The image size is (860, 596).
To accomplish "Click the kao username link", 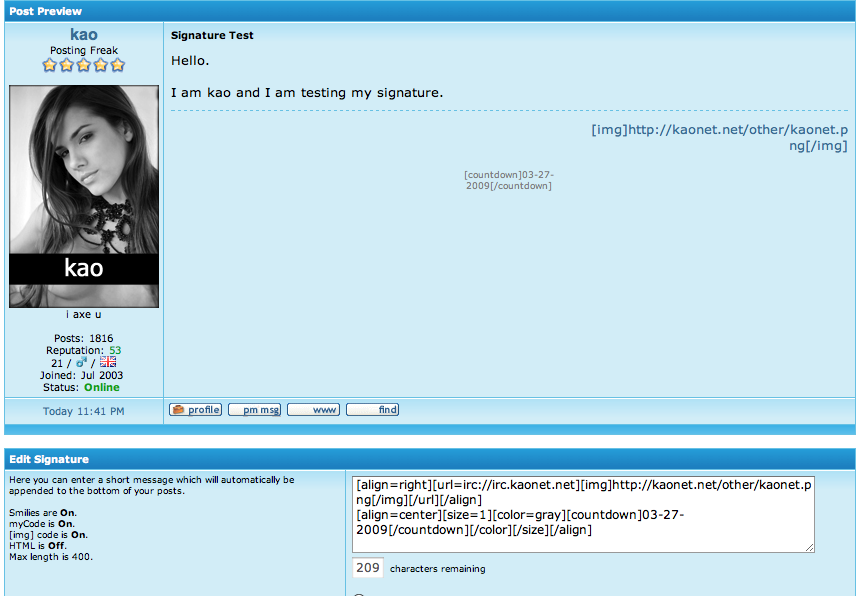I will tap(84, 35).
